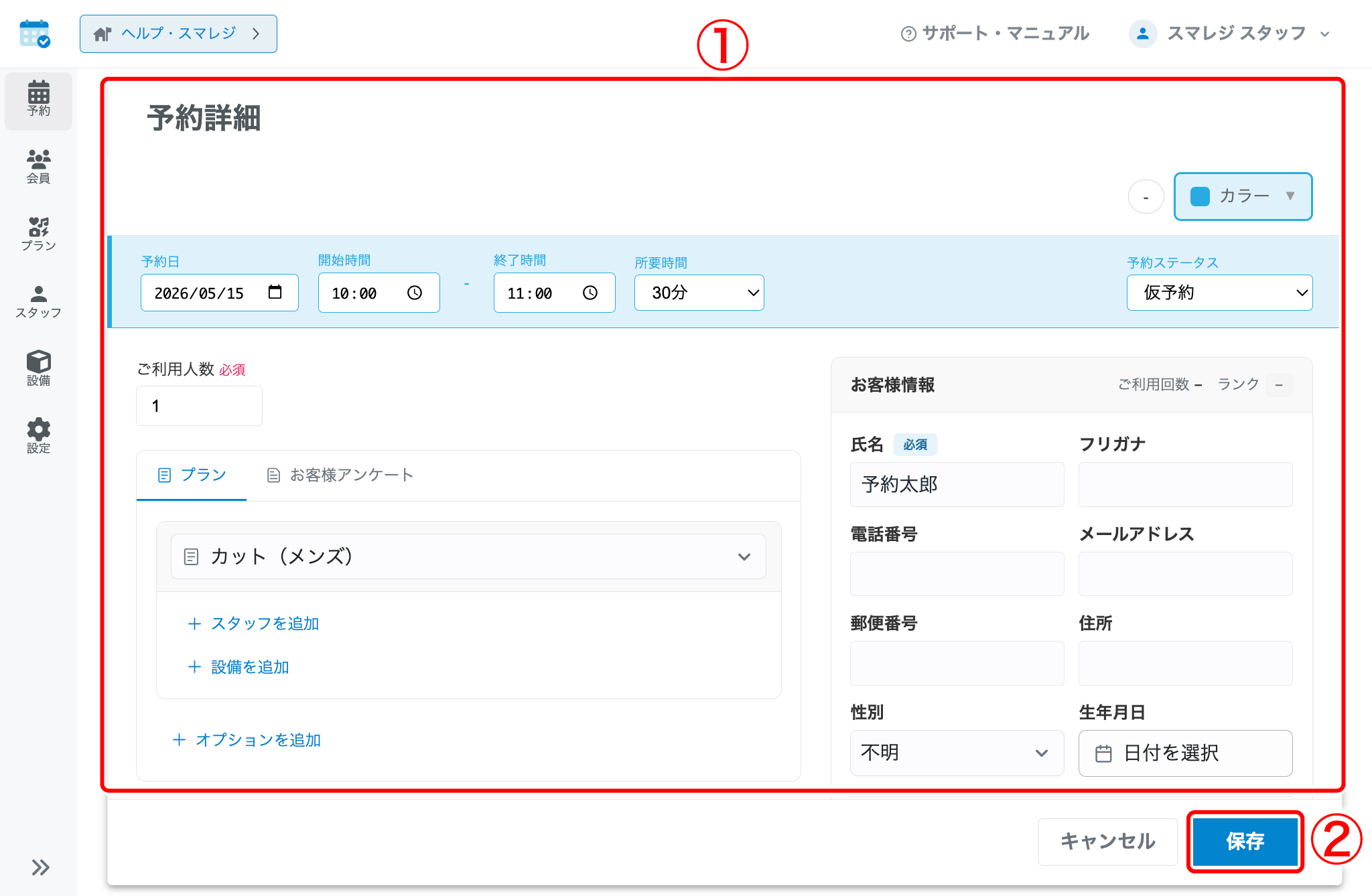Open the スタッフ sidebar section
Image resolution: width=1372 pixels, height=896 pixels.
[x=38, y=301]
